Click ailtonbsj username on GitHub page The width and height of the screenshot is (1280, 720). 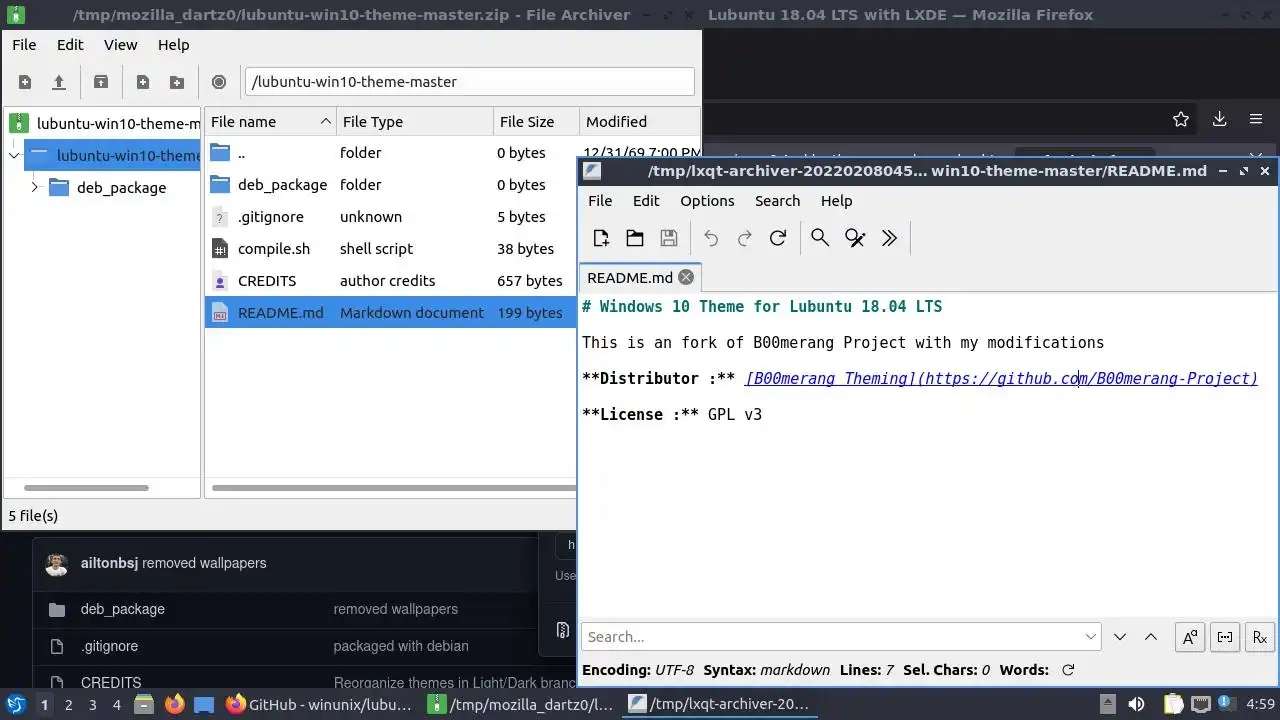110,563
